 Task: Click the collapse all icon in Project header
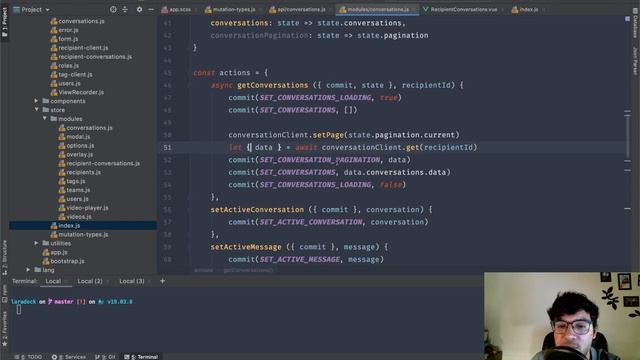click(x=125, y=9)
